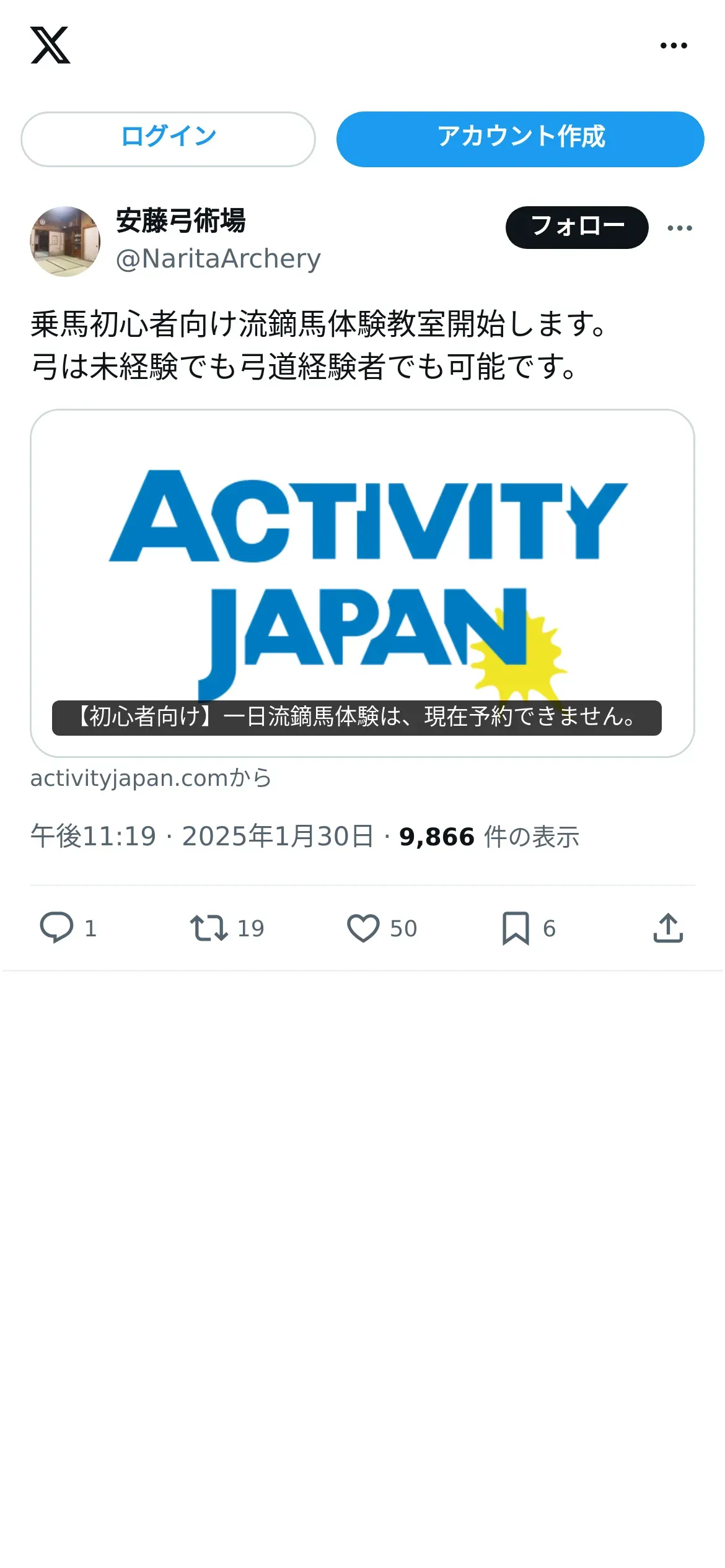Click the reply speech bubble icon
Image resolution: width=725 pixels, height=1568 pixels.
tap(56, 928)
